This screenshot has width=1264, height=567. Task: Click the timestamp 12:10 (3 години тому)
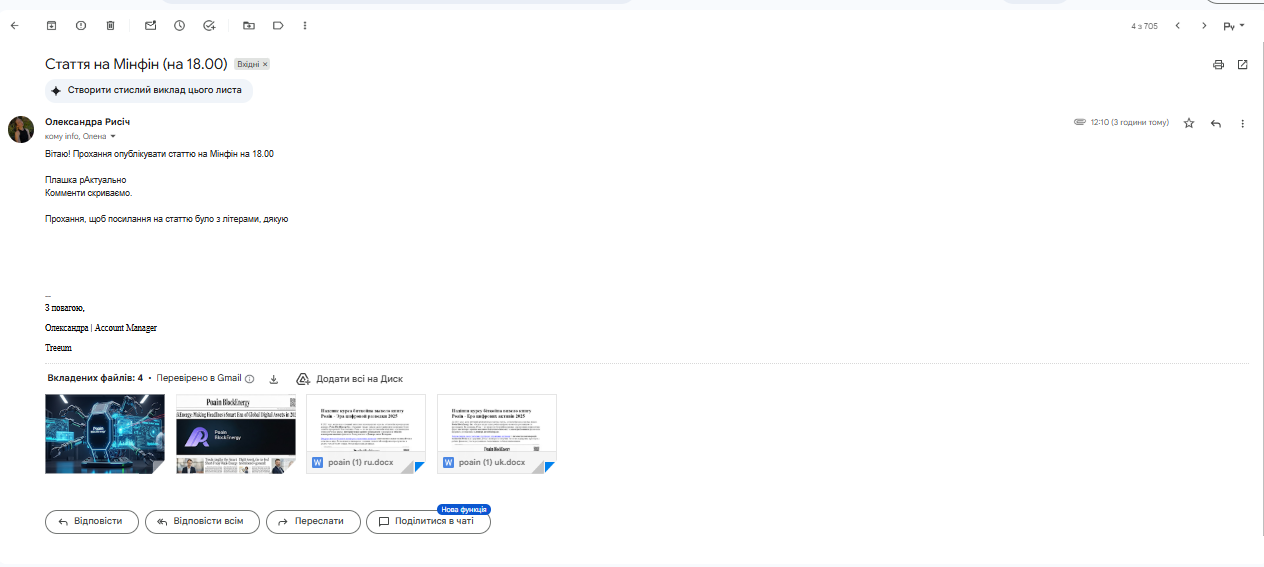coord(1129,123)
